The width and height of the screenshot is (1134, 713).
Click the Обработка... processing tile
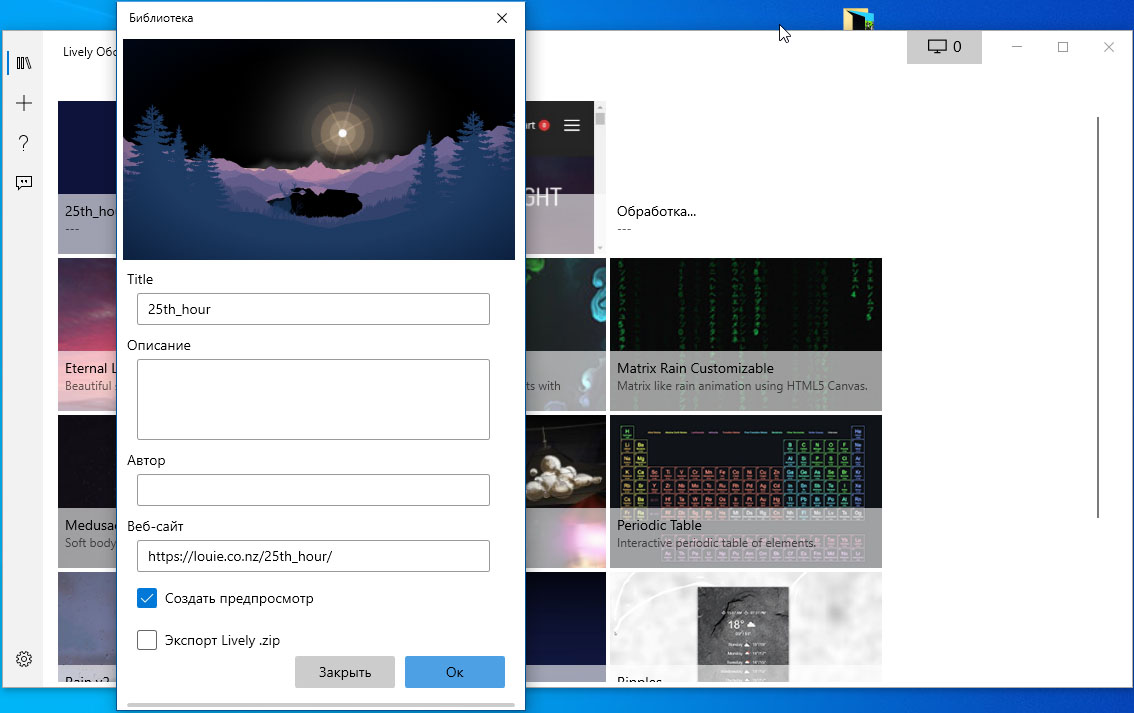(746, 177)
